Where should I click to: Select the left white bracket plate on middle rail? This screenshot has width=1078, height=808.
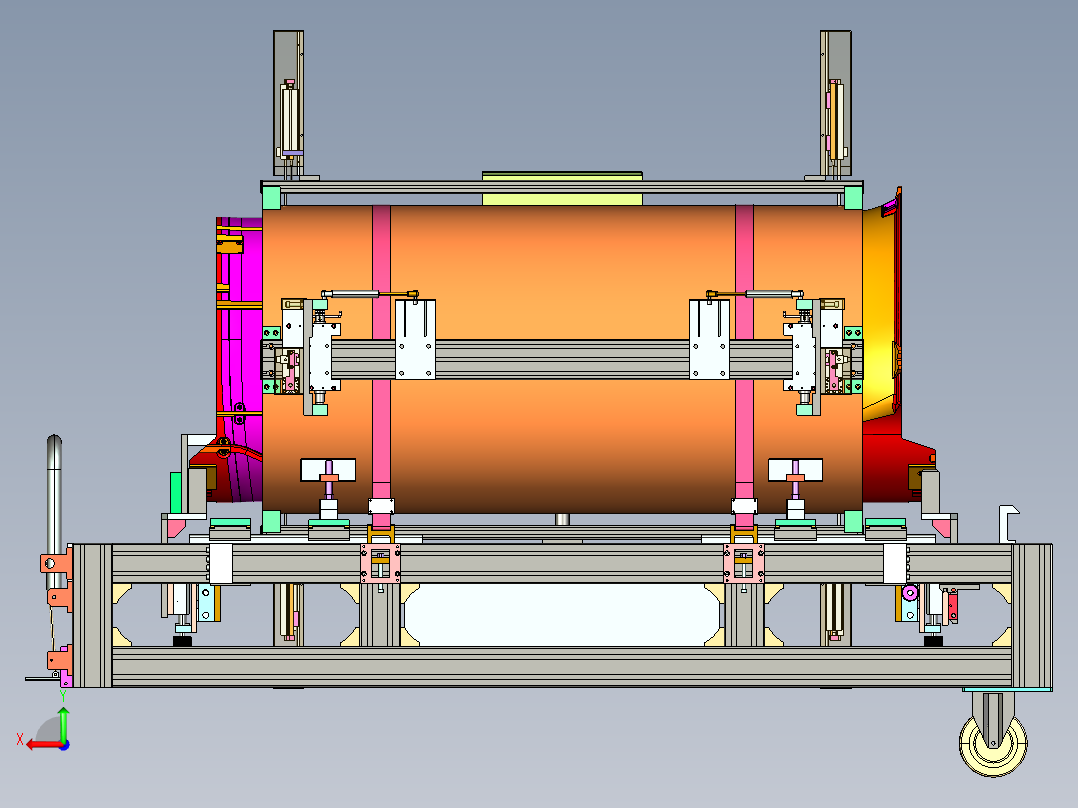[x=415, y=339]
